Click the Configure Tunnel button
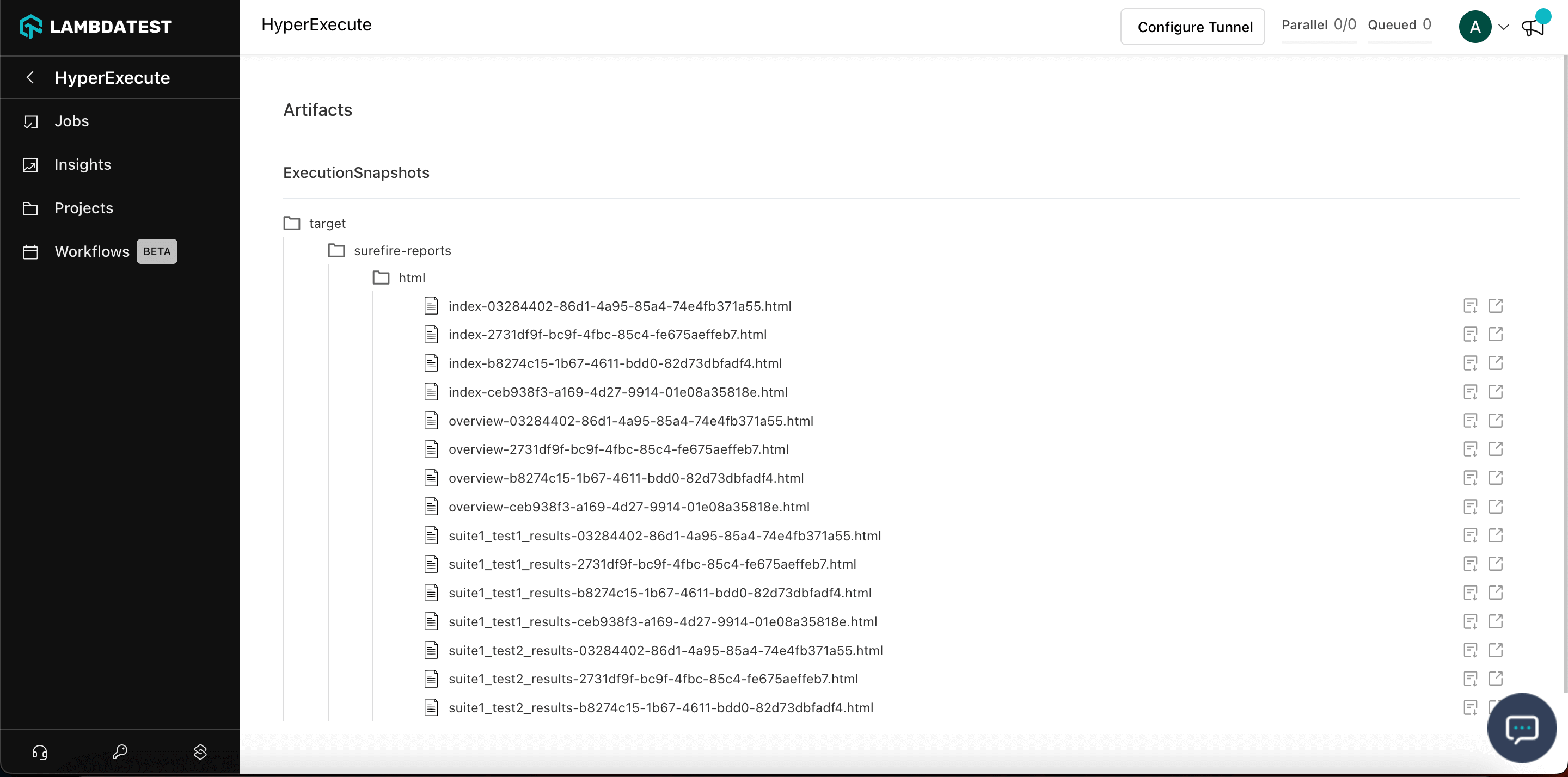This screenshot has width=1568, height=777. click(x=1192, y=27)
